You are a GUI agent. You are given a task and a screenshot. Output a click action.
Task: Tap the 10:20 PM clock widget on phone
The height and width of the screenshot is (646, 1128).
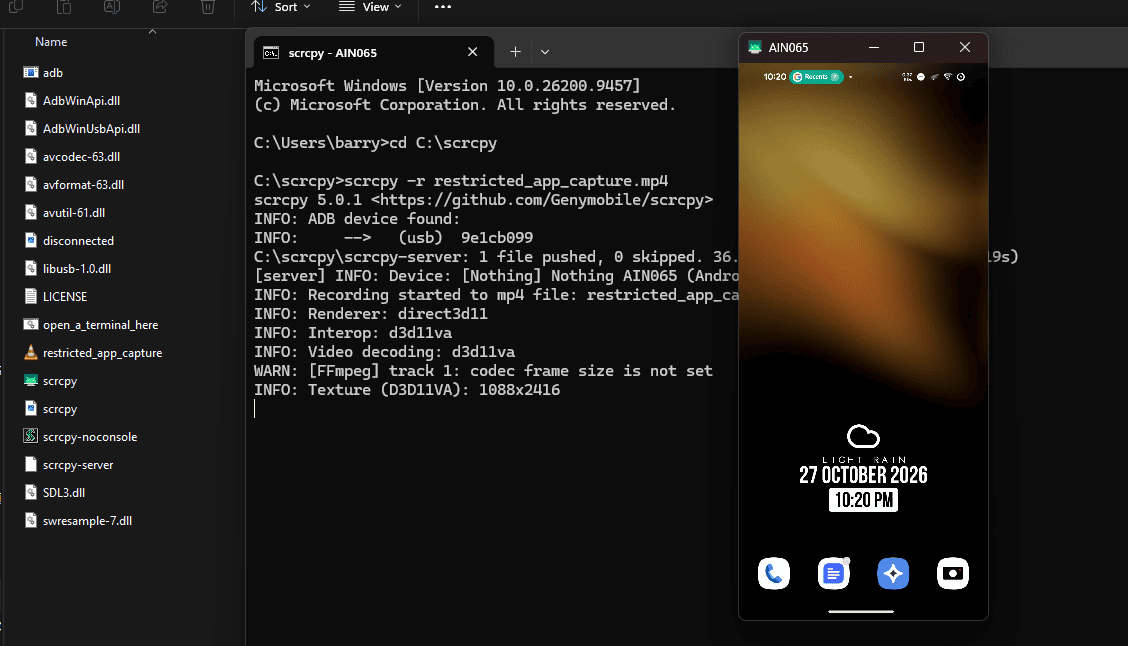(x=863, y=500)
